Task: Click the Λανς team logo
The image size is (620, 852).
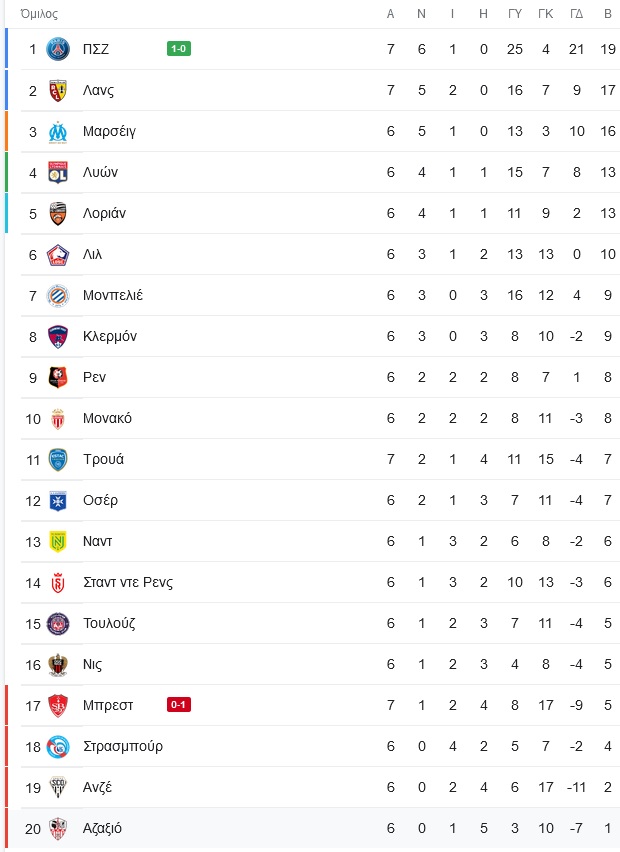Action: (x=58, y=90)
